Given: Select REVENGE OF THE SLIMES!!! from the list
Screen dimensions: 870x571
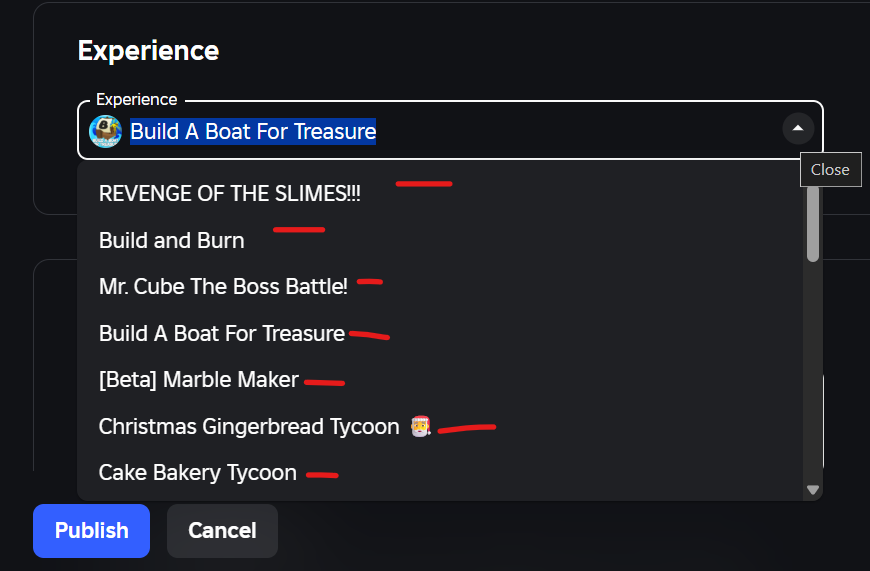Looking at the screenshot, I should 229,194.
